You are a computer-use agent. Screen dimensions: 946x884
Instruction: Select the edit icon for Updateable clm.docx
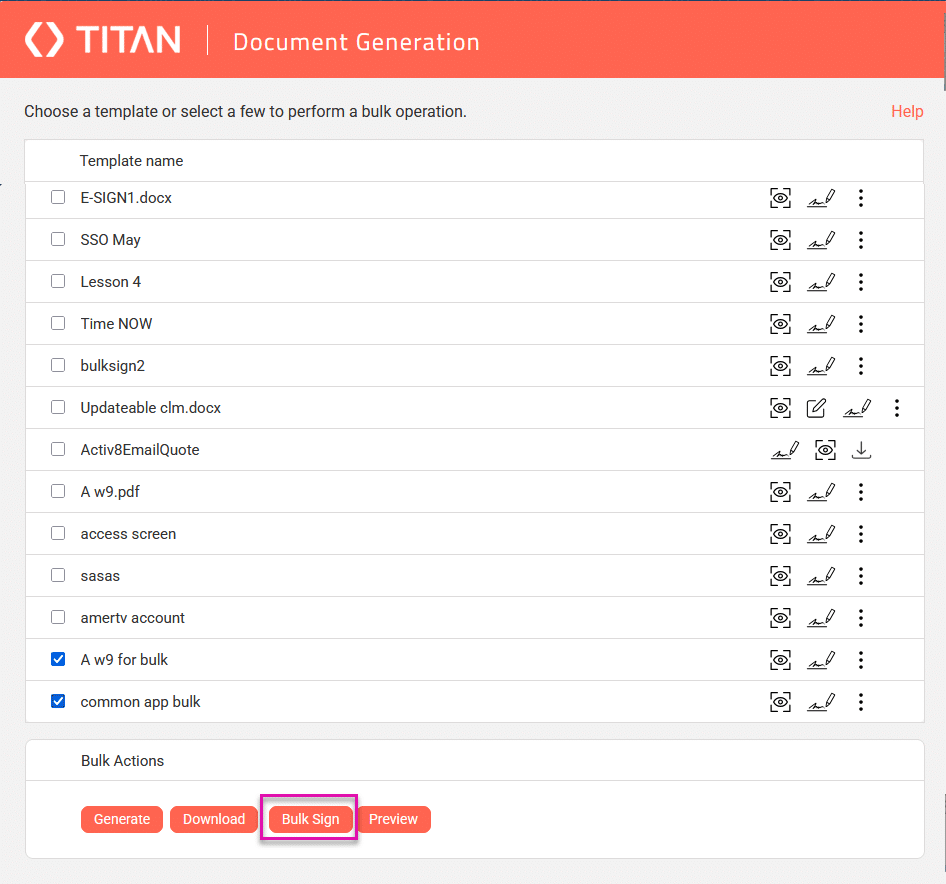pos(815,407)
